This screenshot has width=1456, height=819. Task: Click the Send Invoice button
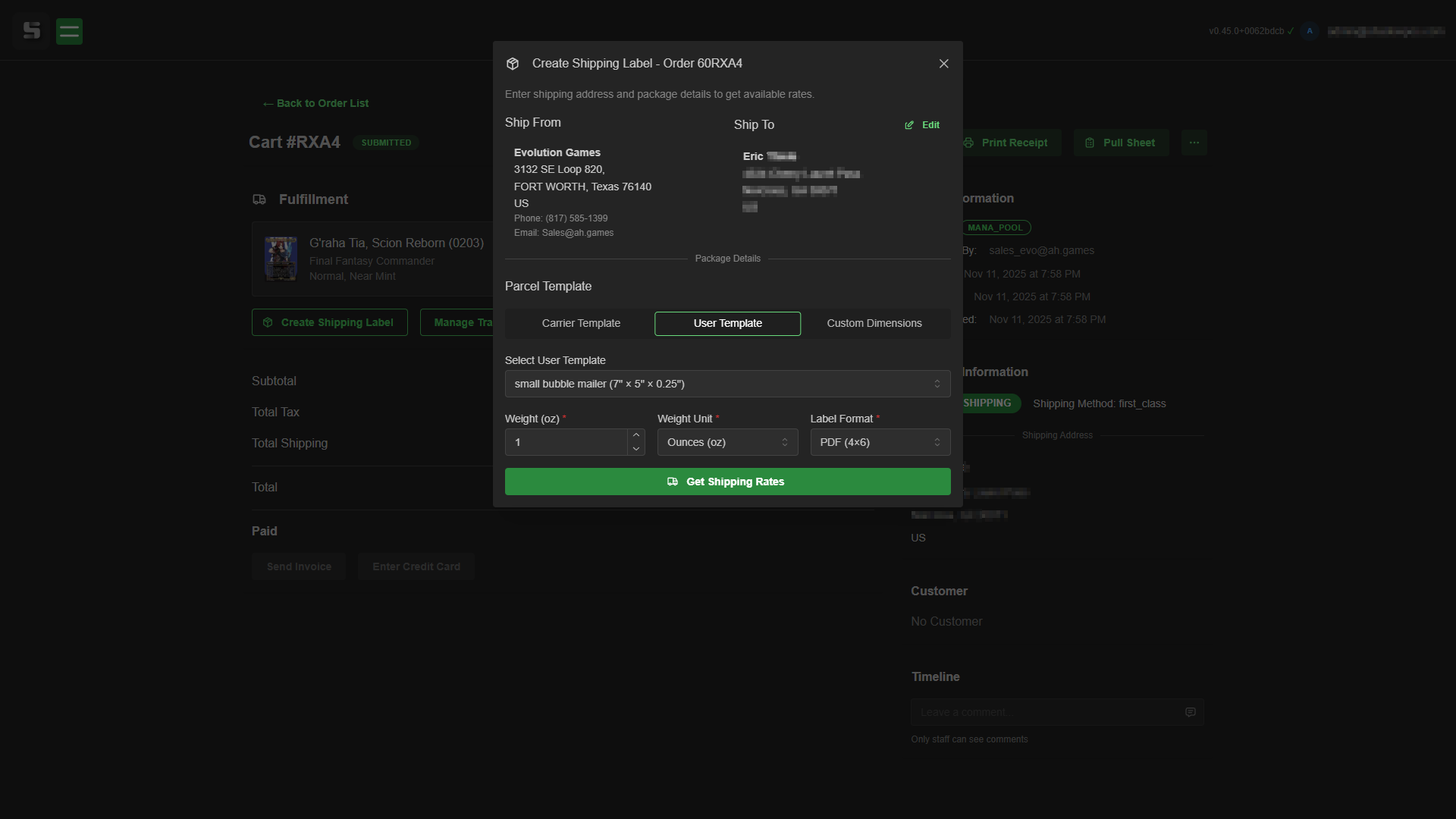(x=298, y=566)
